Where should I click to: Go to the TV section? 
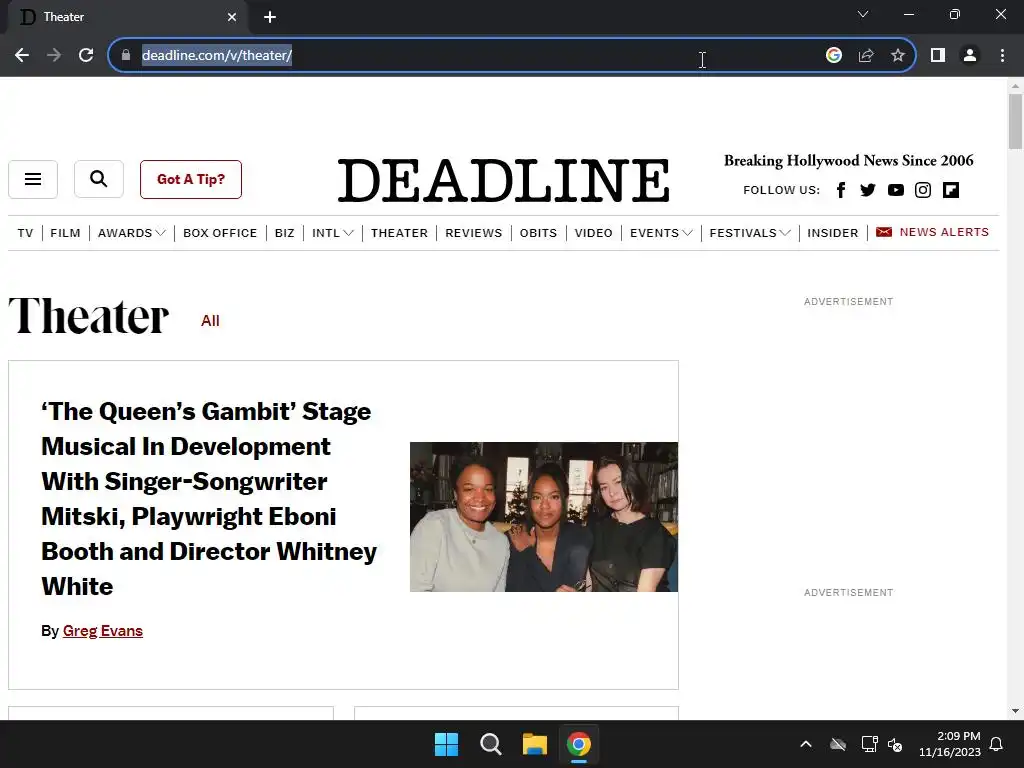pyautogui.click(x=25, y=233)
